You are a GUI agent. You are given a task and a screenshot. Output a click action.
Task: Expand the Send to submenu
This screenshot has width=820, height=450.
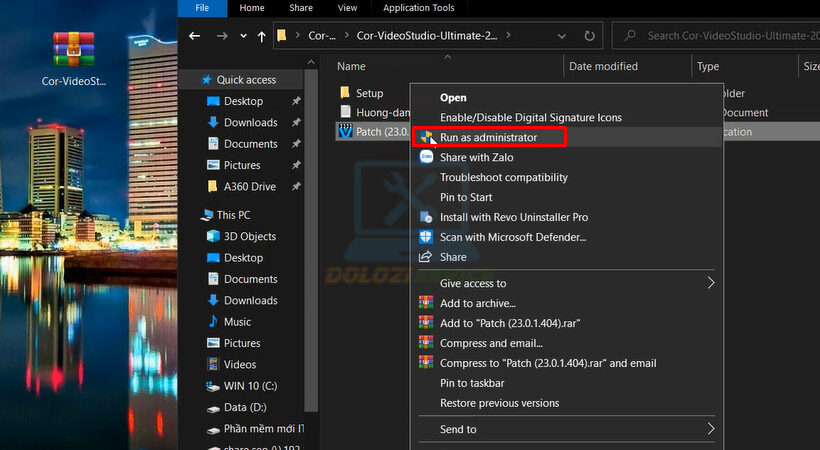(x=711, y=429)
